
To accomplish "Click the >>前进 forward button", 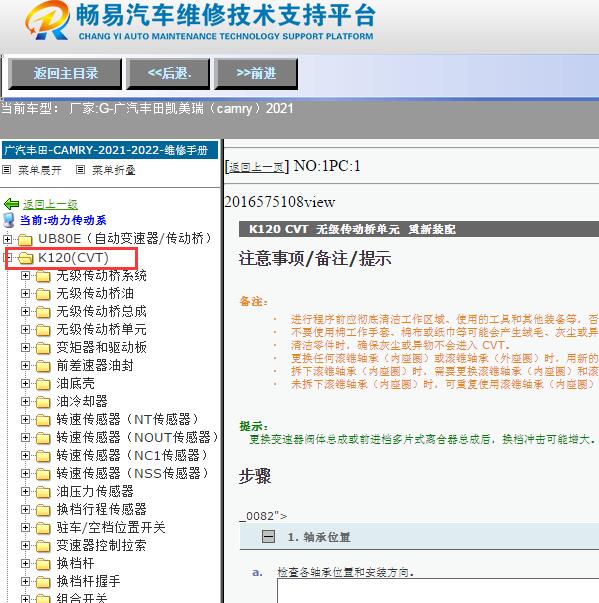I will [256, 73].
